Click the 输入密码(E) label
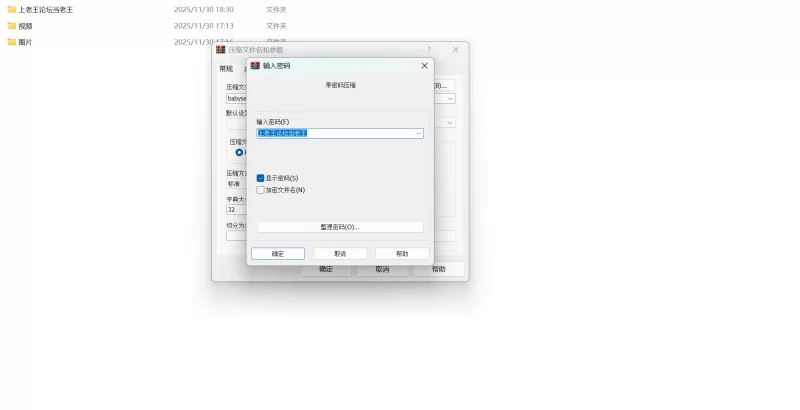Image resolution: width=800 pixels, height=410 pixels. coord(272,122)
